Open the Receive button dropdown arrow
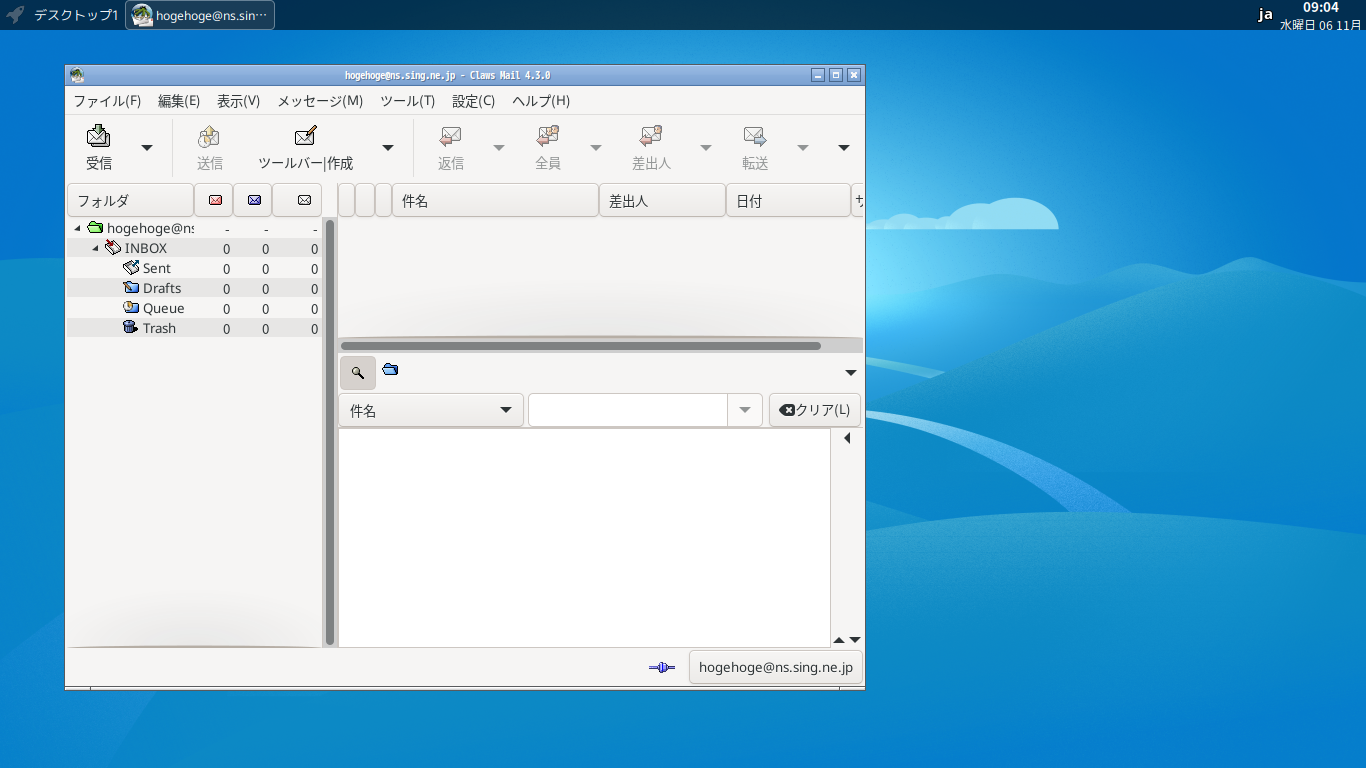This screenshot has width=1366, height=768. tap(147, 148)
